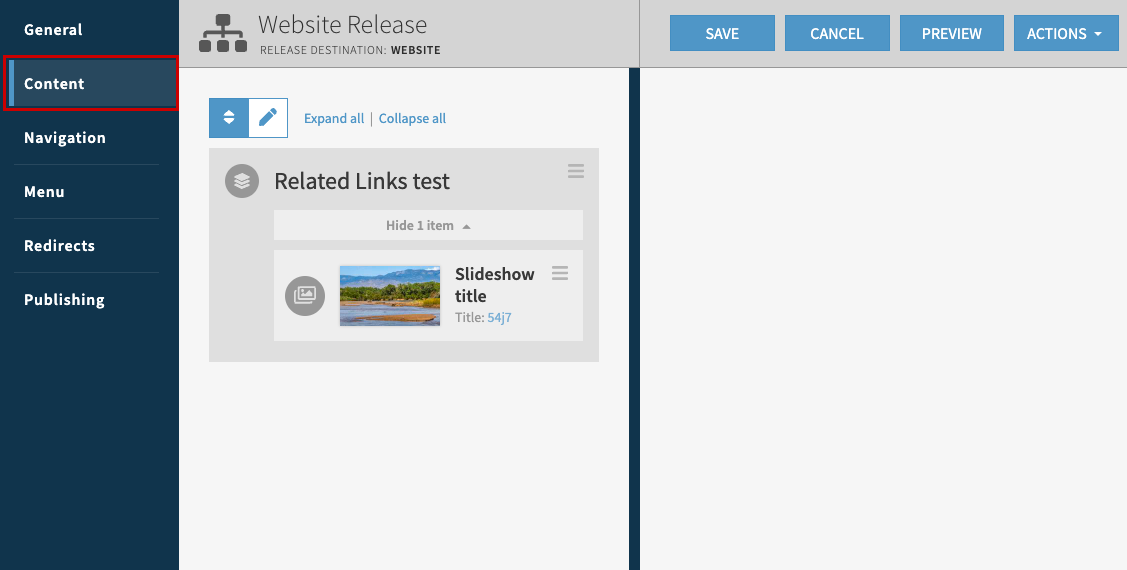Select Content in the sidebar

coord(54,84)
